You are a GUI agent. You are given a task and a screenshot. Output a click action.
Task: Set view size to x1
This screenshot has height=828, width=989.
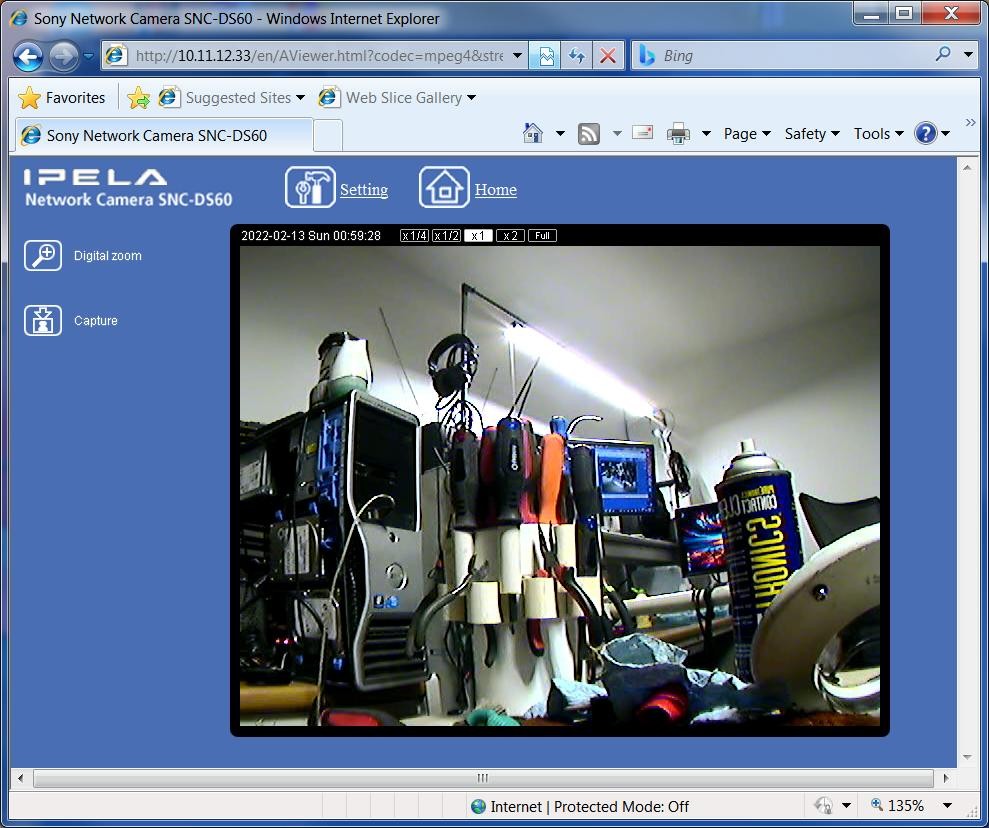(478, 236)
